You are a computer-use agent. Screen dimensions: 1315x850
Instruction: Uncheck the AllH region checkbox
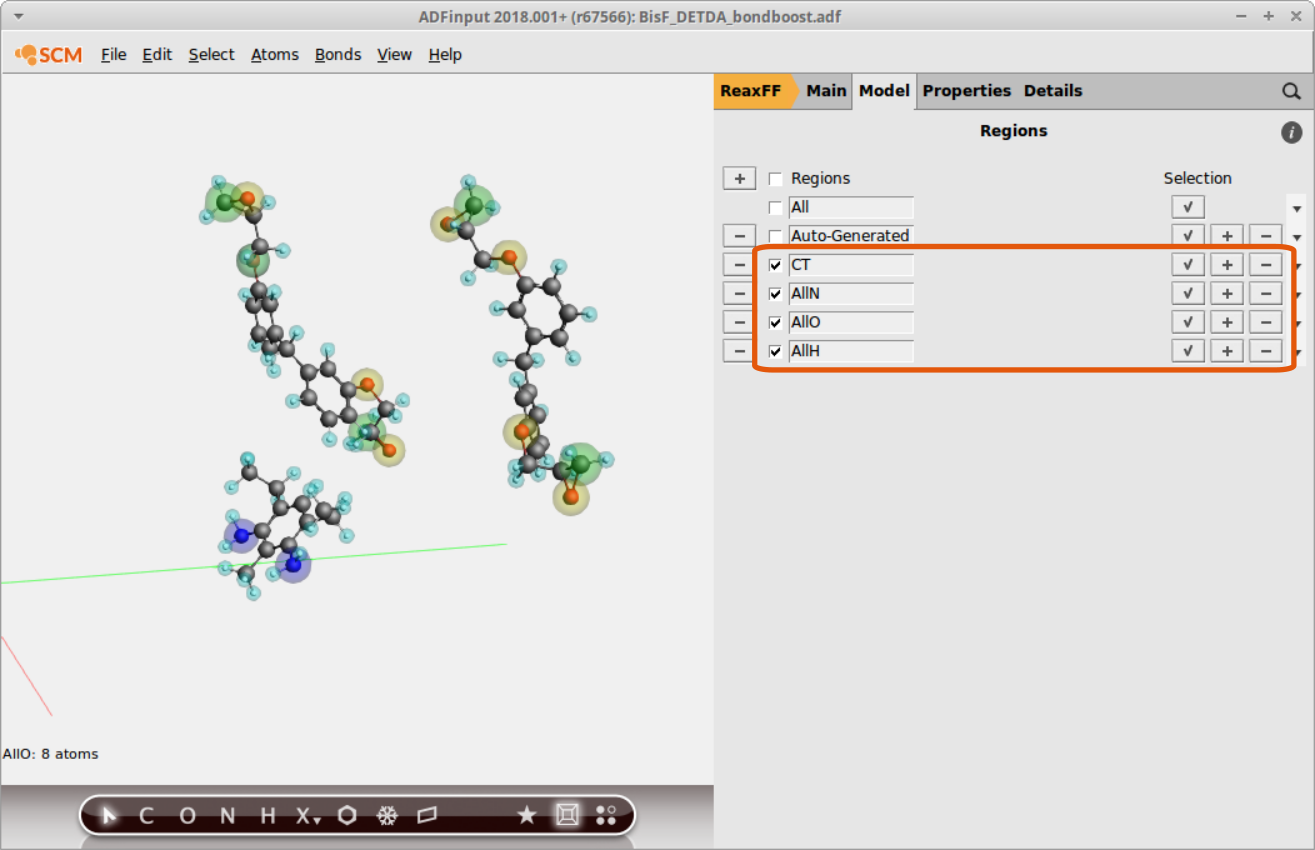click(x=775, y=353)
